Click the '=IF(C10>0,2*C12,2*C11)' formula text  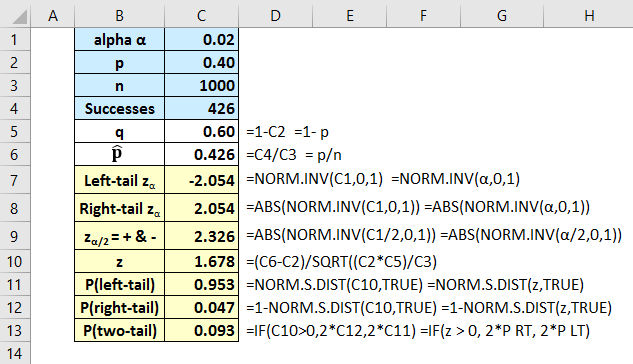(x=331, y=331)
